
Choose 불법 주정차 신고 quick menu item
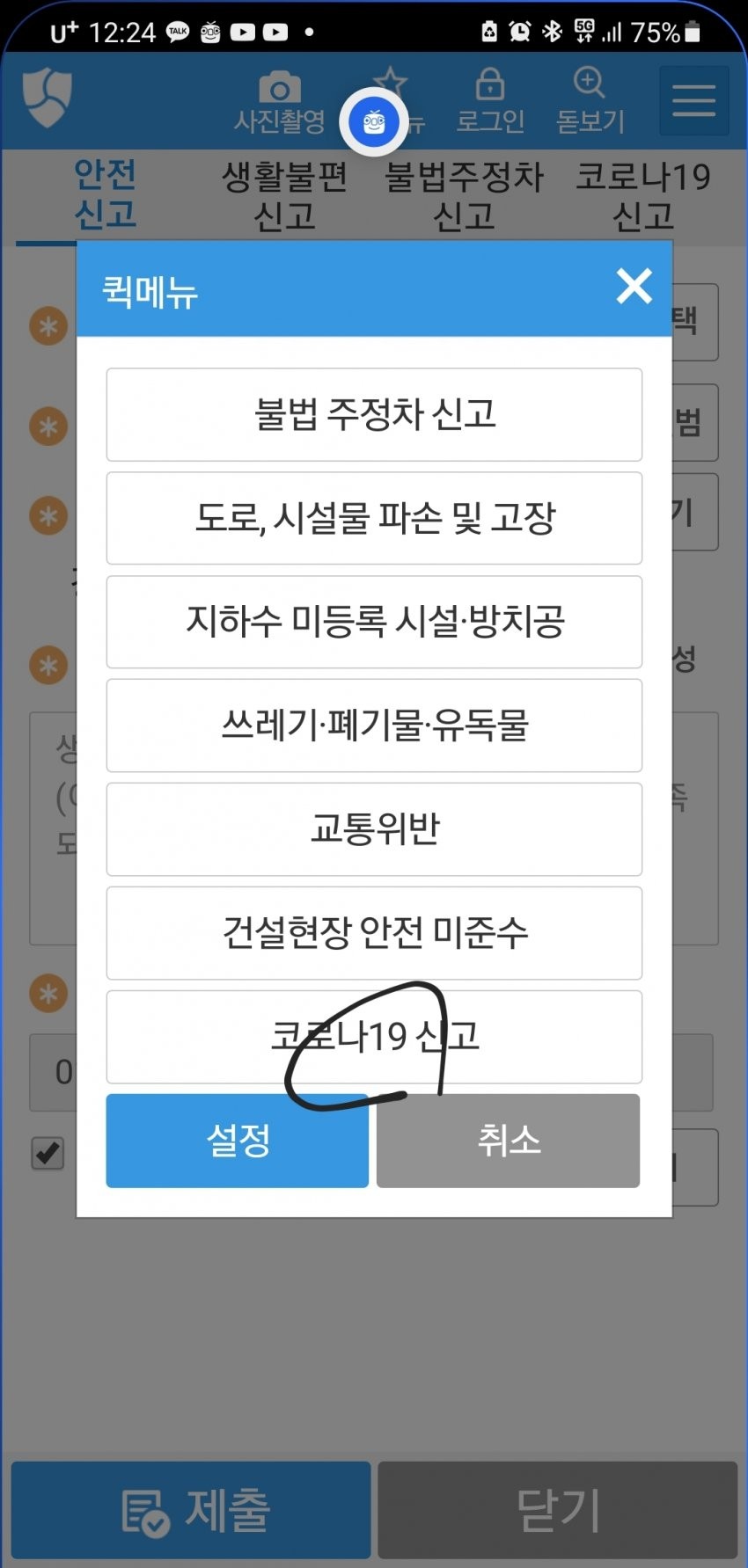[x=374, y=414]
